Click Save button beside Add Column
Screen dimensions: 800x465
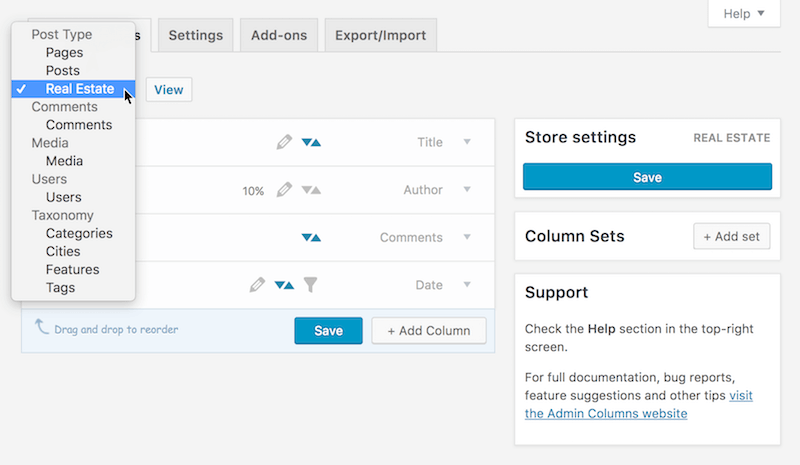[x=329, y=331]
